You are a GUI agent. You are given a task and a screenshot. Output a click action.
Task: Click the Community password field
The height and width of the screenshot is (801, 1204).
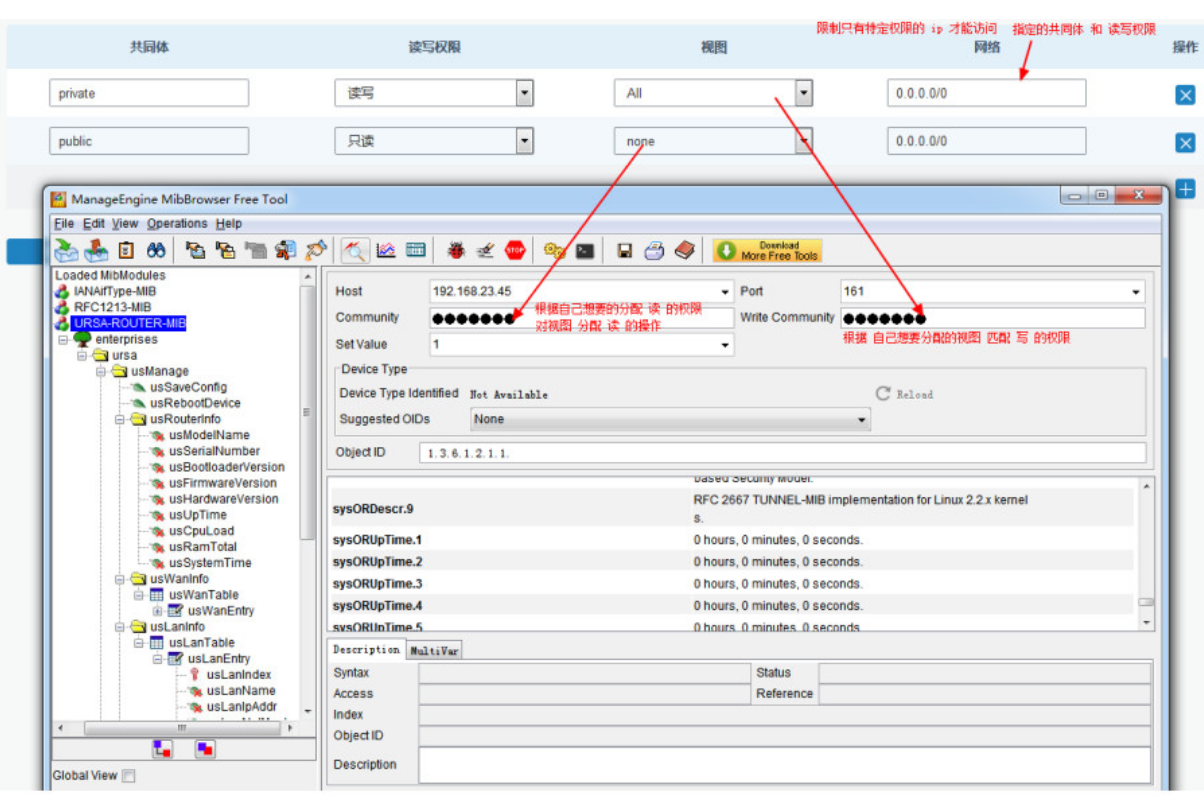(581, 318)
